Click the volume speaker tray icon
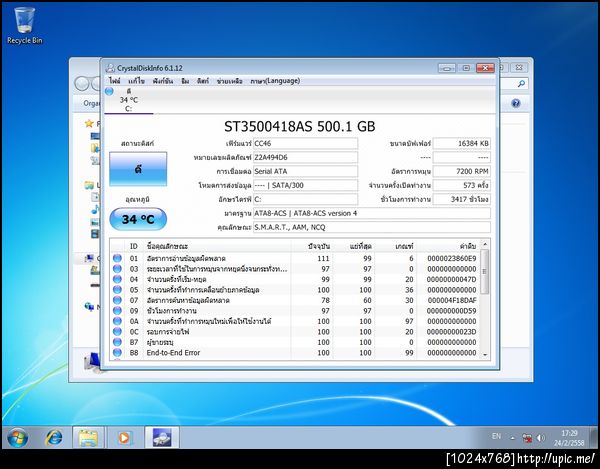 540,438
